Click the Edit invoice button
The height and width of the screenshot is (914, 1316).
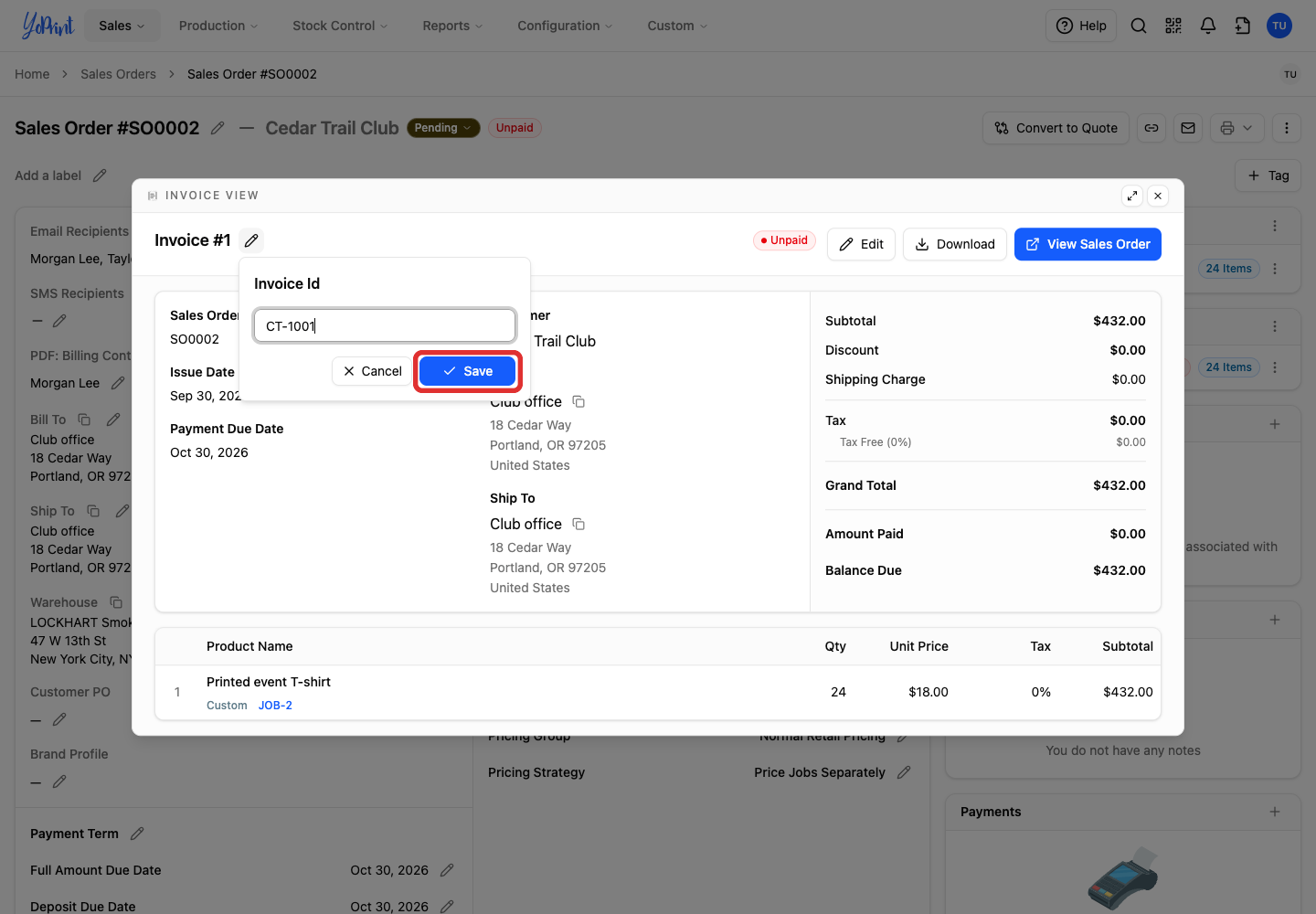(861, 244)
